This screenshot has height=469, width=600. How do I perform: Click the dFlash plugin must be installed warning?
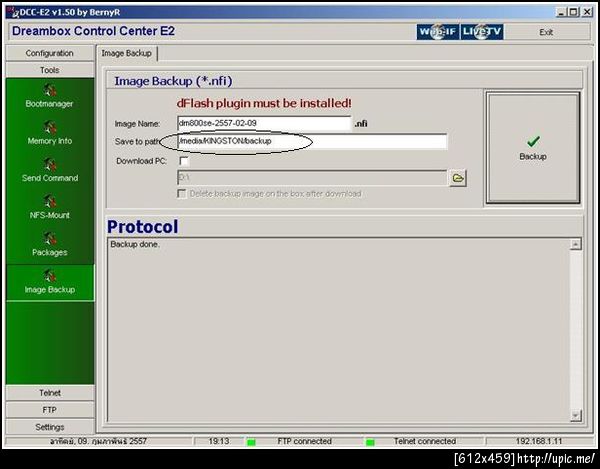pos(264,103)
